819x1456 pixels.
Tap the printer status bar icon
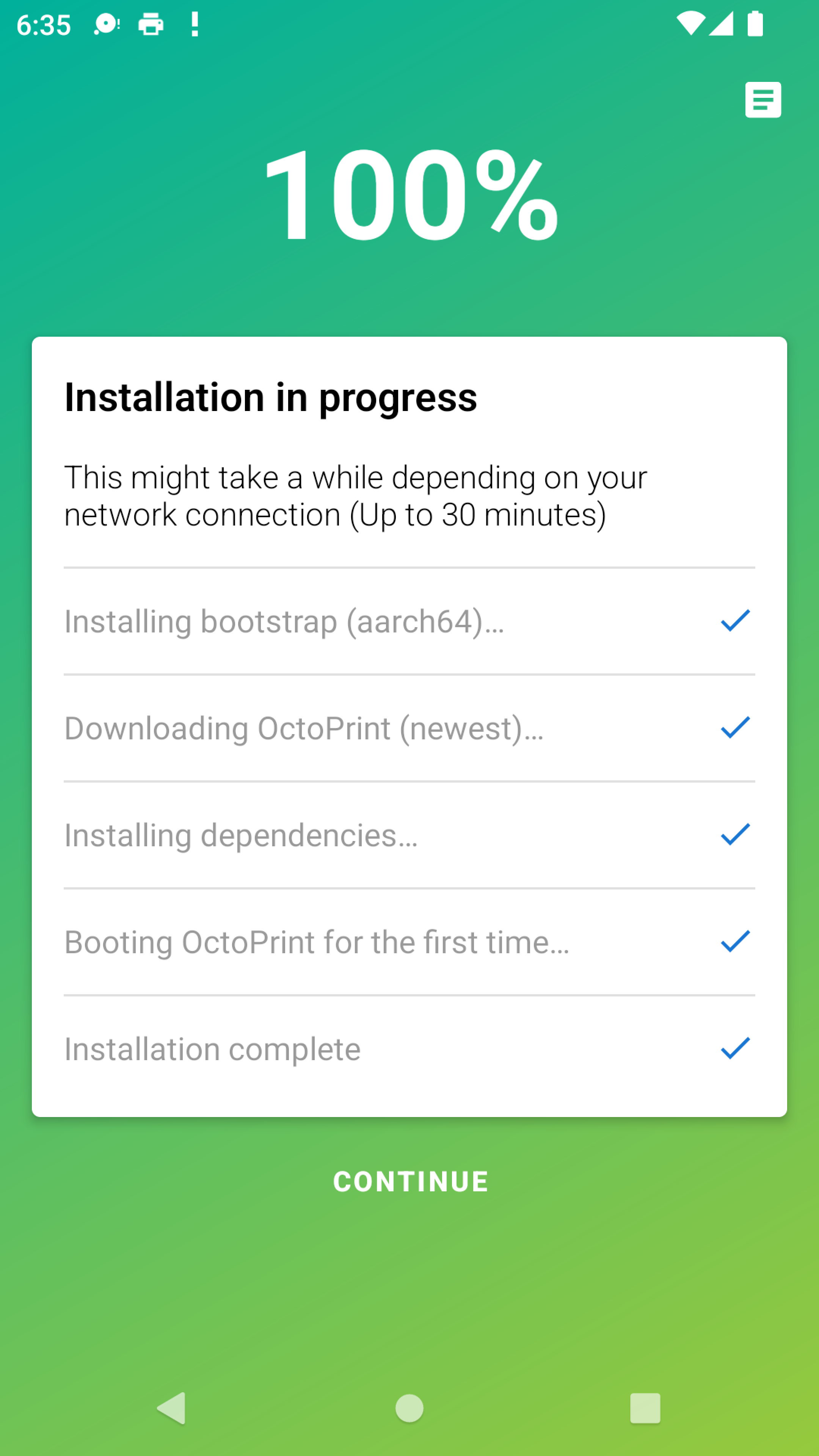pos(151,25)
